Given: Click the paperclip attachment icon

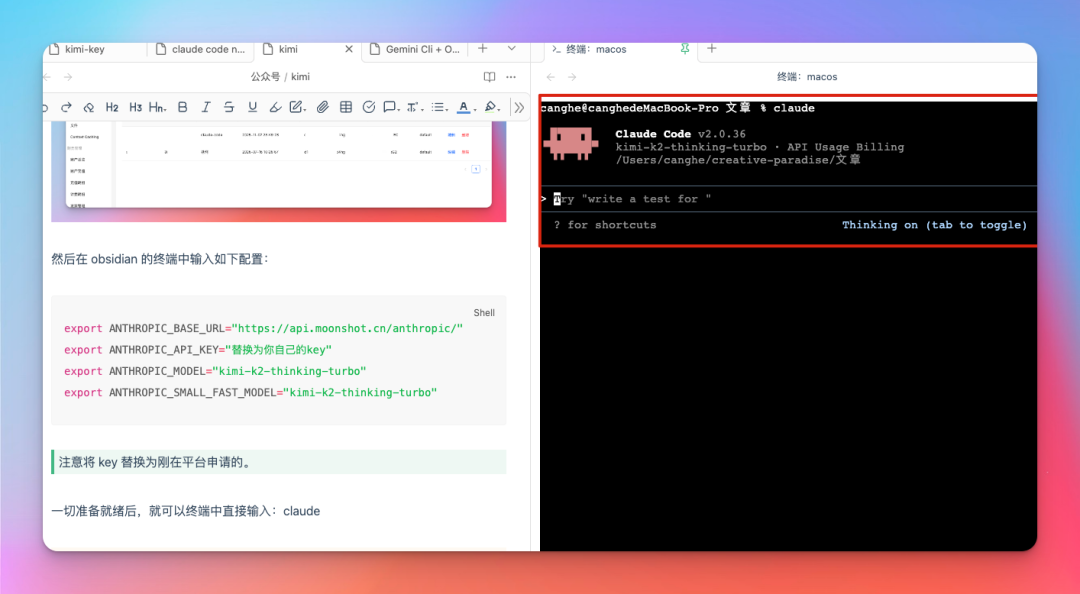Looking at the screenshot, I should (x=322, y=107).
